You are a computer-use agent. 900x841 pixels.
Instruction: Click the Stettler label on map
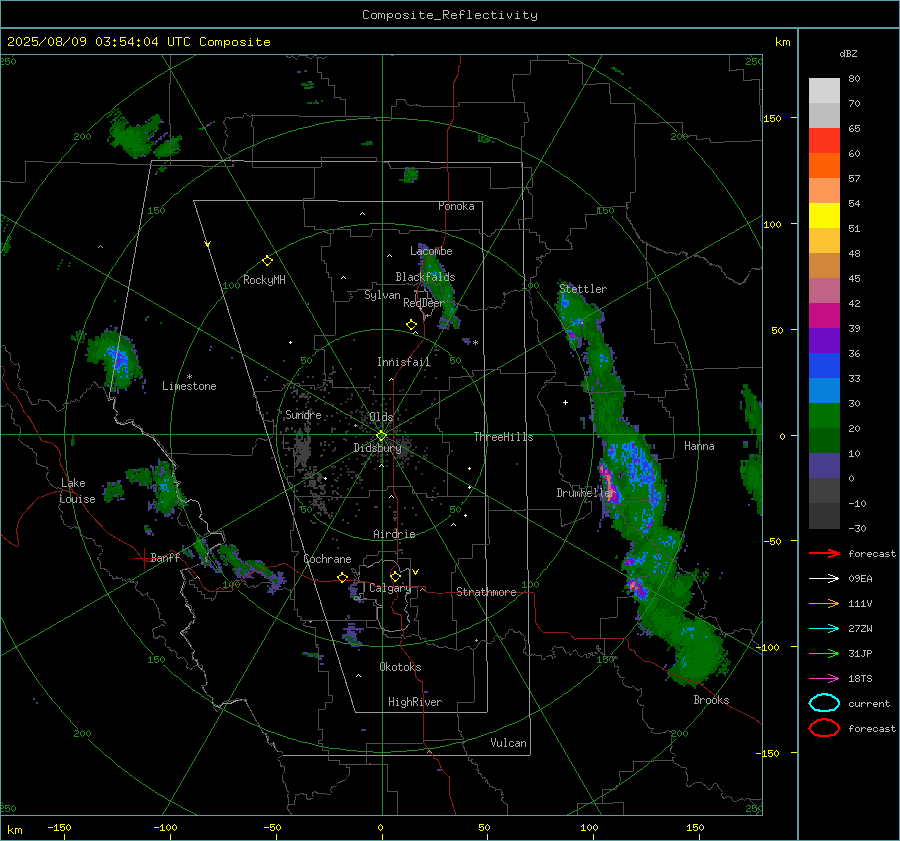point(583,289)
